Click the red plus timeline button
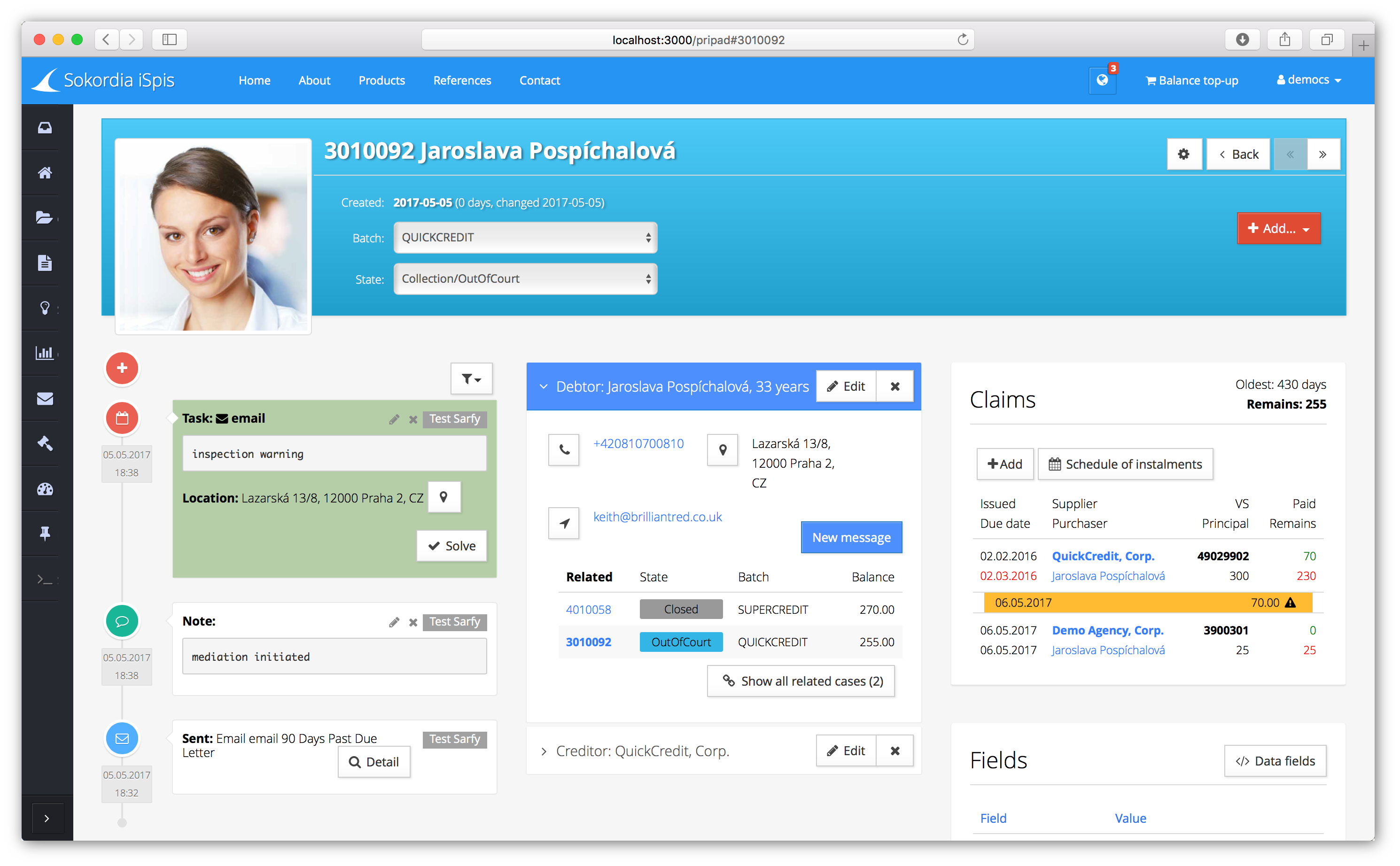 (x=122, y=368)
